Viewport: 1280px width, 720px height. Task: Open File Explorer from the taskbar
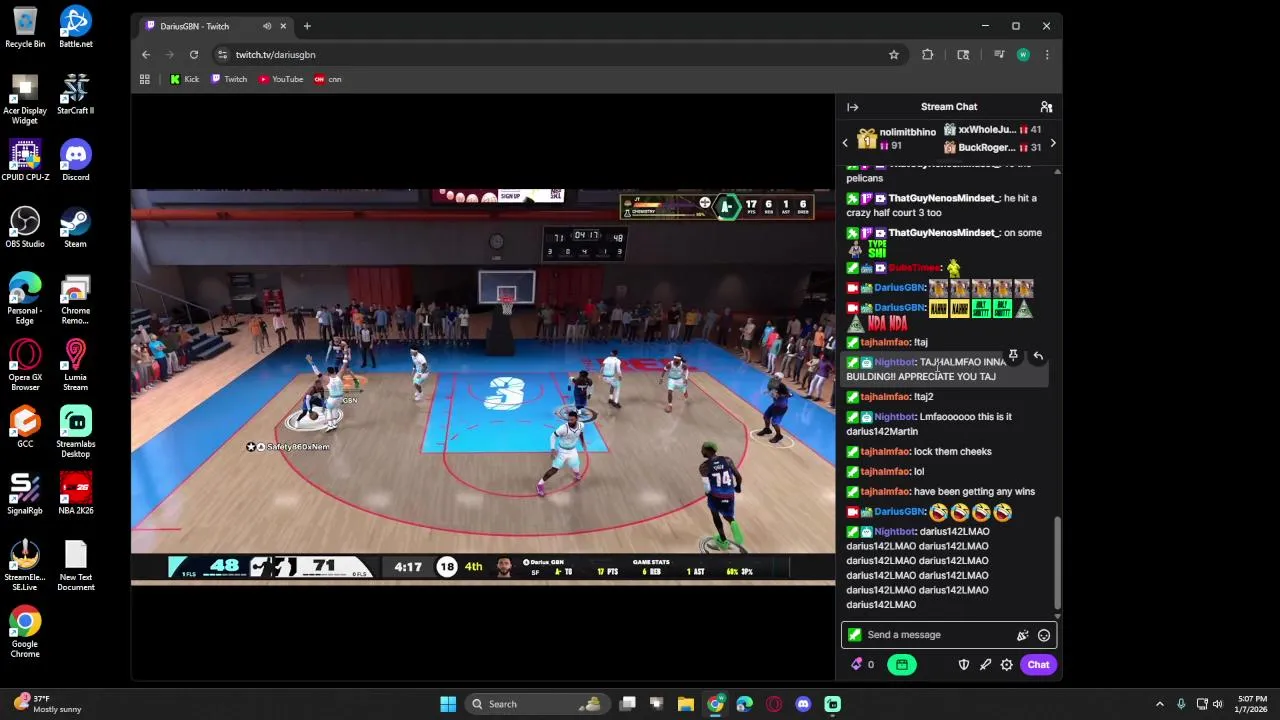coord(685,704)
